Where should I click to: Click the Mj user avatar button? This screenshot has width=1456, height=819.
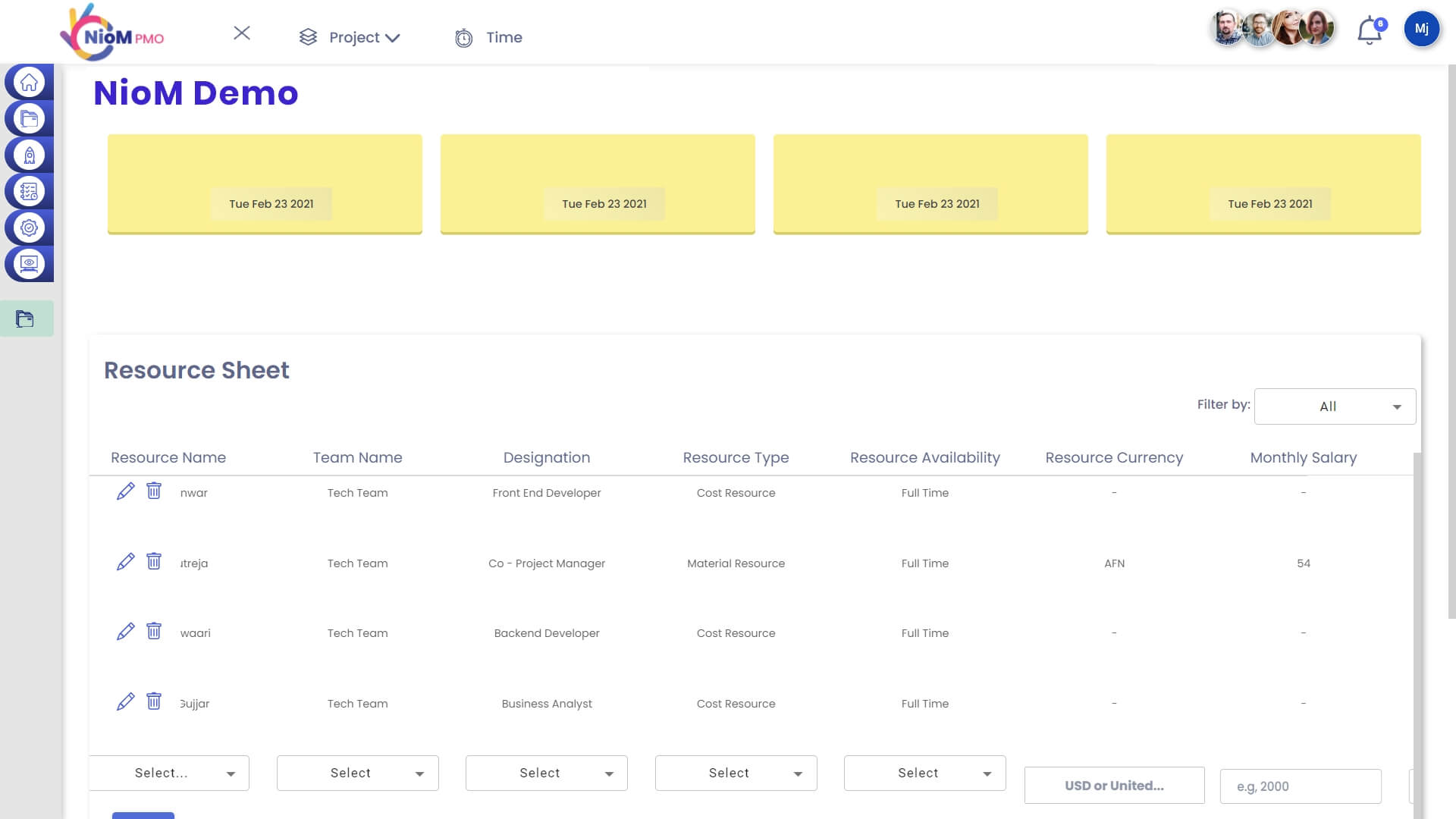[x=1421, y=29]
